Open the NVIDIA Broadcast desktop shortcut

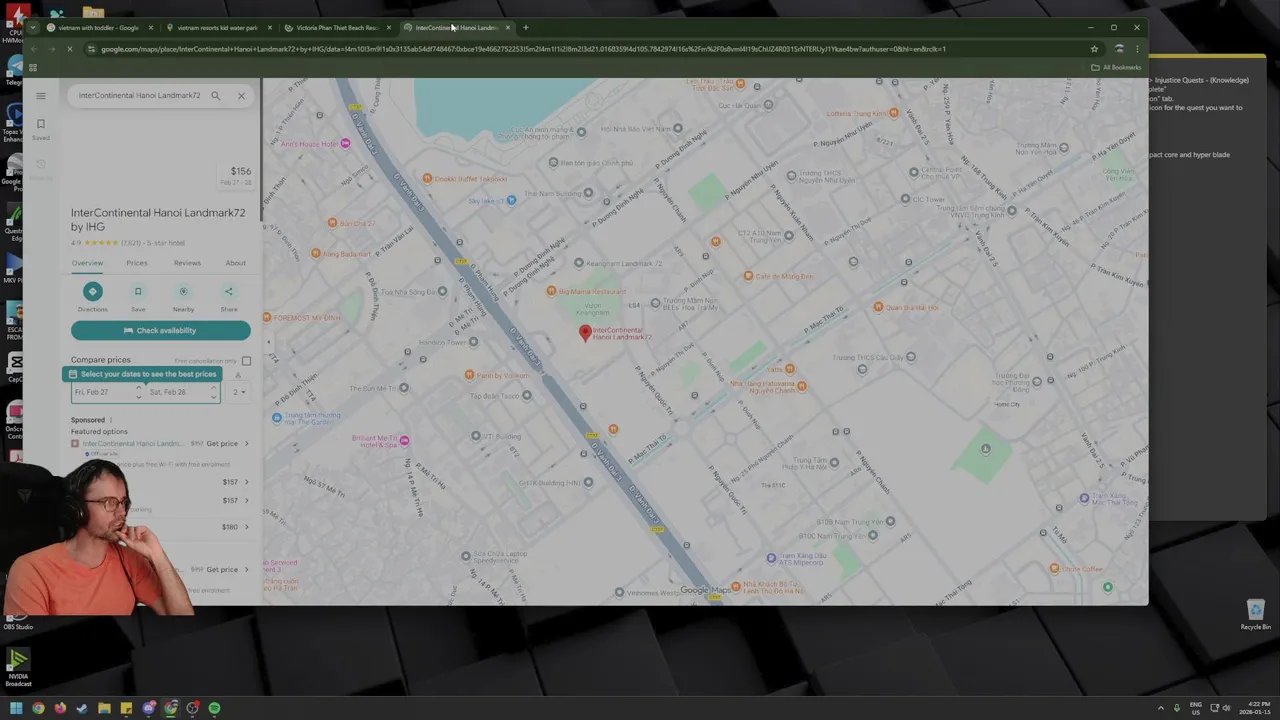pyautogui.click(x=18, y=665)
